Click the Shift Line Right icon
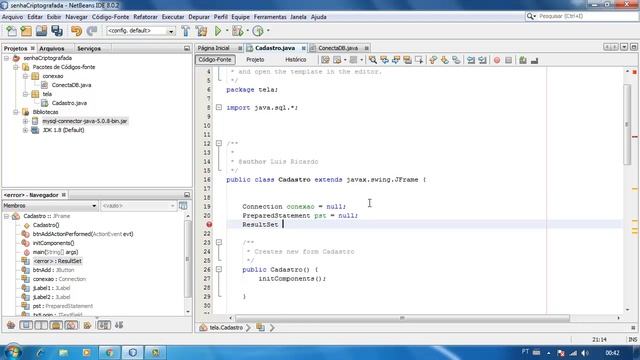Screen dimensions: 640x360 click(x=482, y=60)
